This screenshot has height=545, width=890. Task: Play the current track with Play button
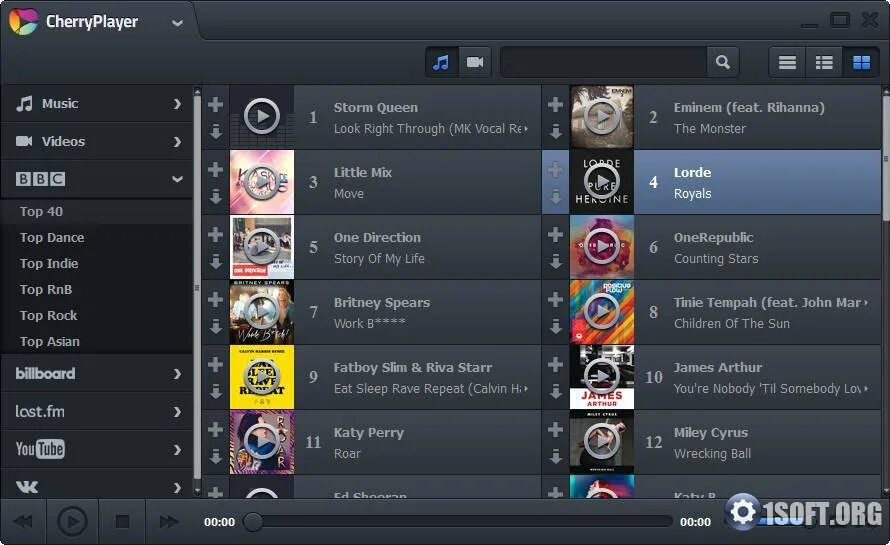72,521
